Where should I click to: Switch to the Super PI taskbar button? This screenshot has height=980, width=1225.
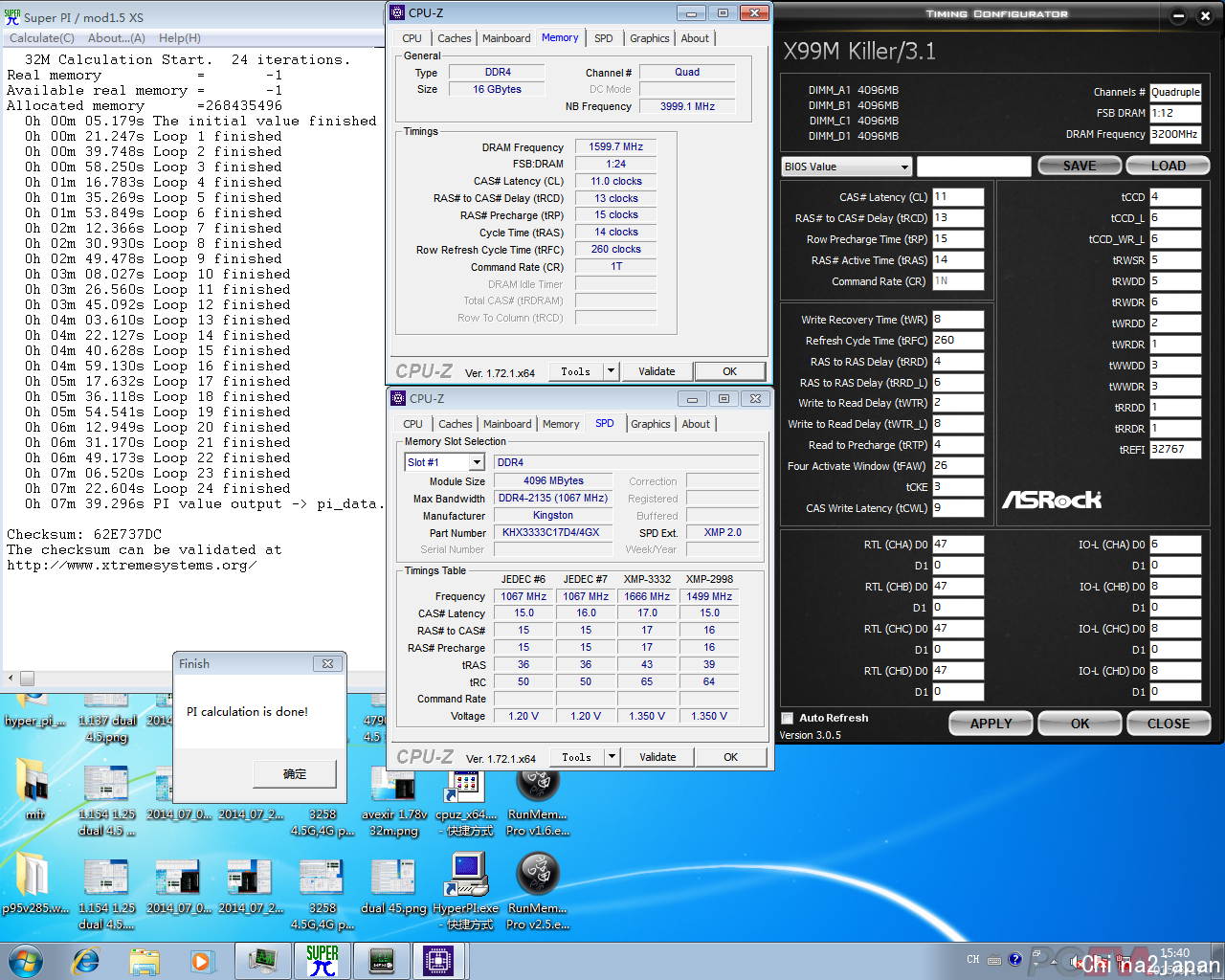click(x=323, y=960)
